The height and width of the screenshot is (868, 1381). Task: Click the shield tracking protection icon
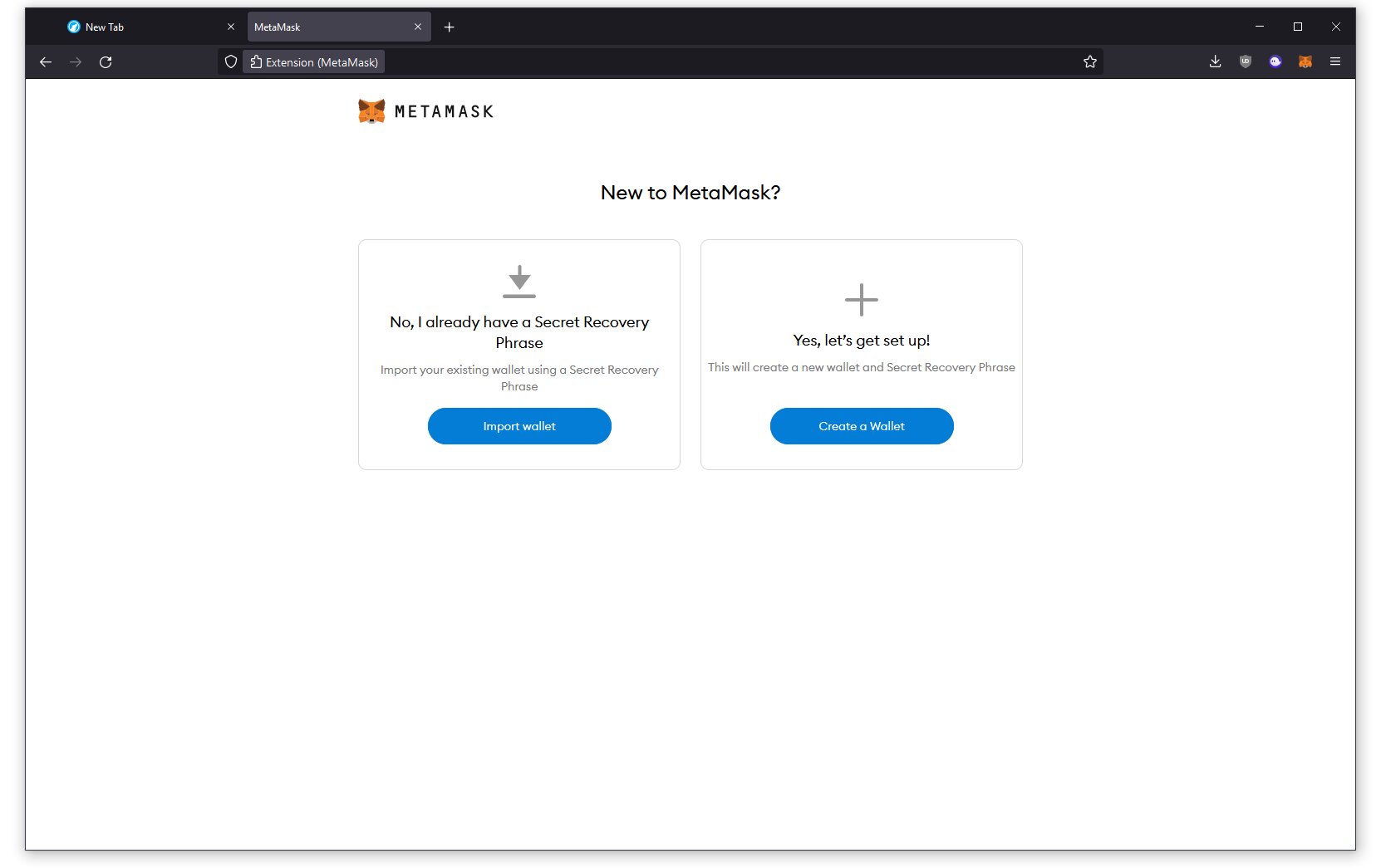point(231,62)
